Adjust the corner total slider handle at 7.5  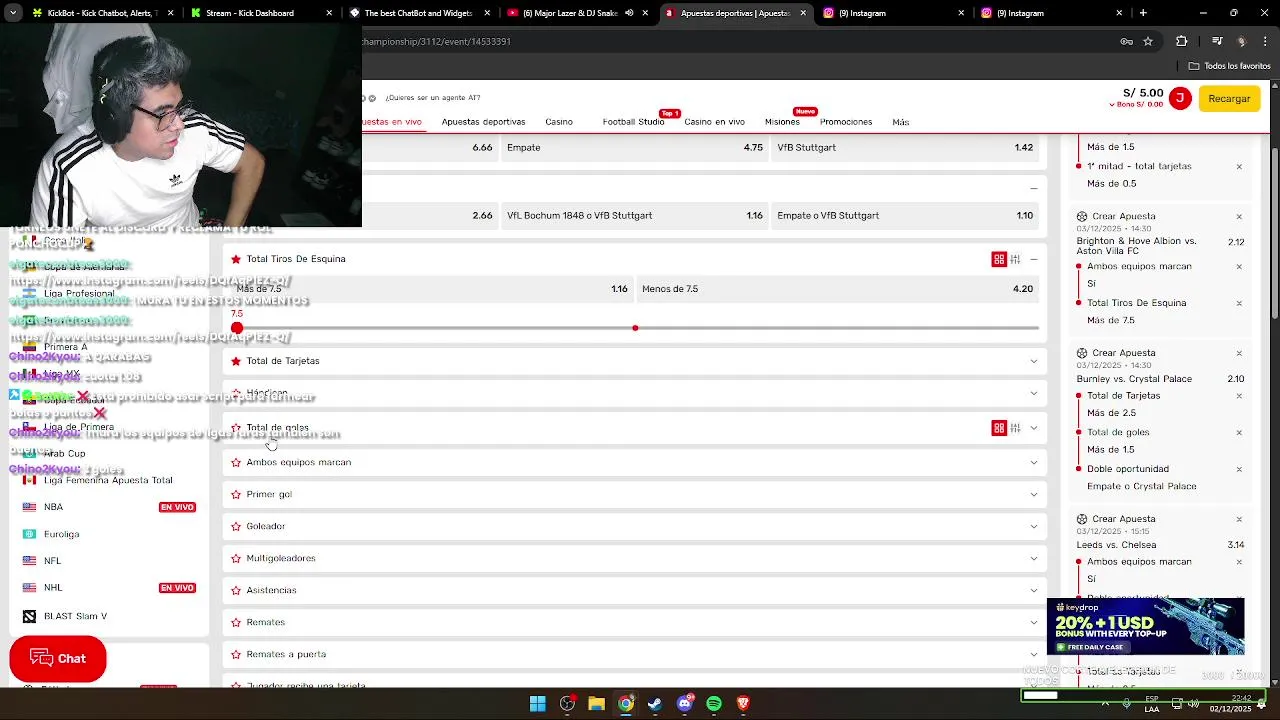(x=237, y=328)
